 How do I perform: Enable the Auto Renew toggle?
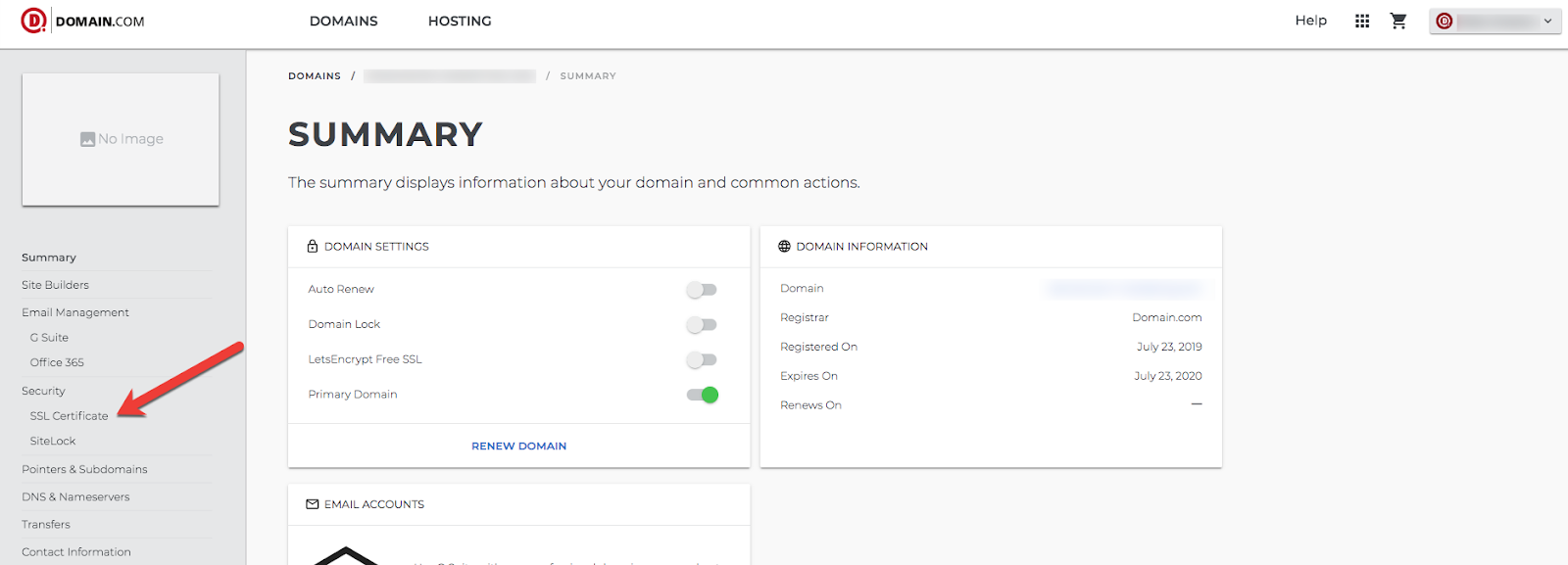pos(702,290)
